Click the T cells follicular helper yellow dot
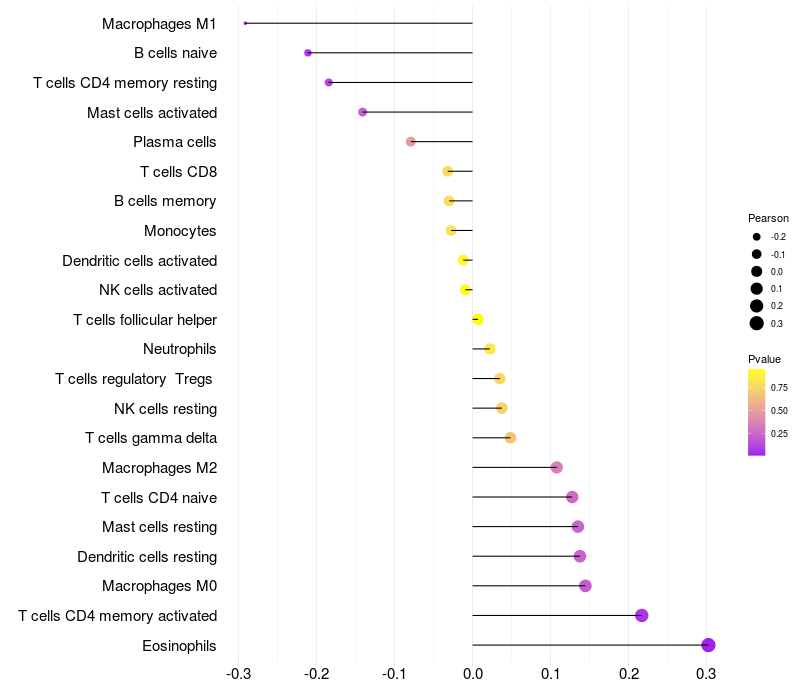 coord(478,319)
